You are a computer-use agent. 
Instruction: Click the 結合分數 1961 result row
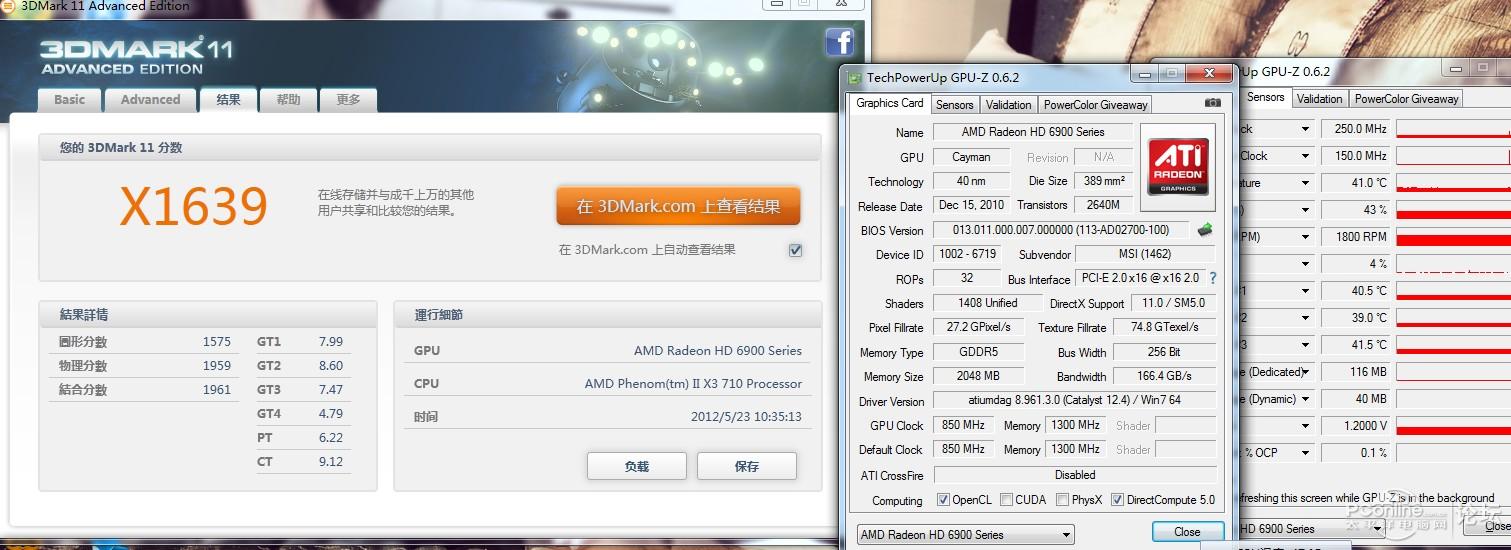[x=145, y=390]
